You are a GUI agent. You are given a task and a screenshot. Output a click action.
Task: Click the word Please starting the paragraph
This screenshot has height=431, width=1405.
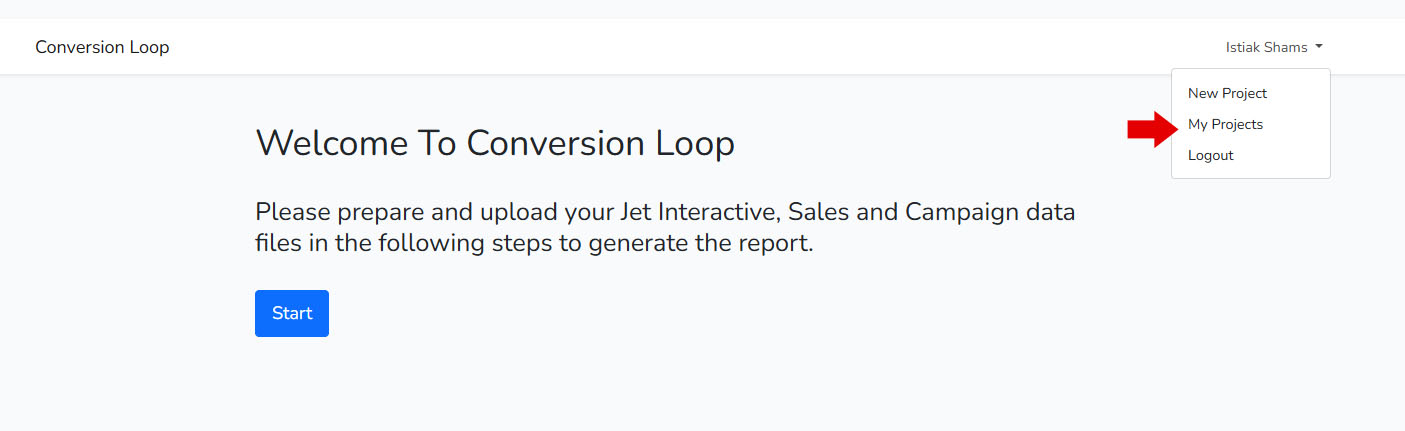click(293, 212)
